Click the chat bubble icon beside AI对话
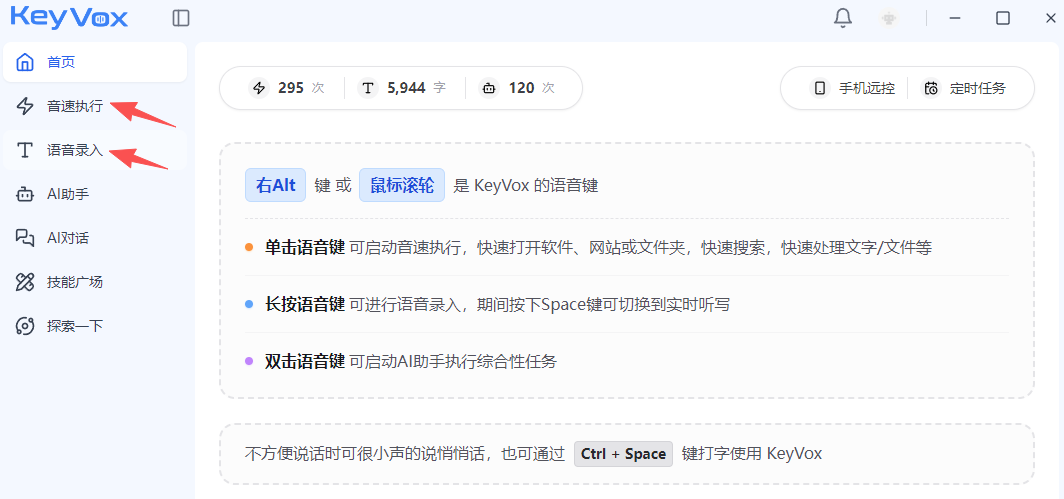 click(25, 238)
